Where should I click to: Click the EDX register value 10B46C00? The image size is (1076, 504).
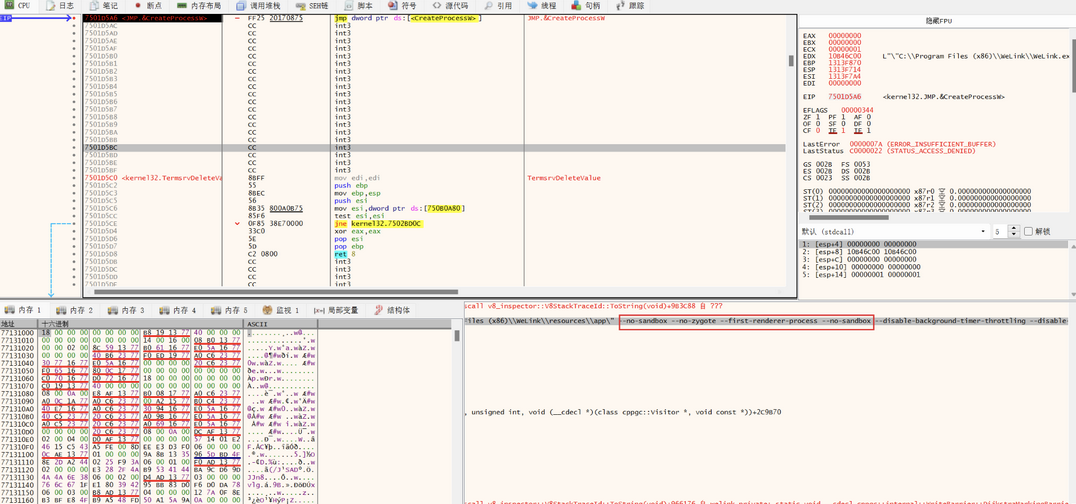click(x=844, y=56)
